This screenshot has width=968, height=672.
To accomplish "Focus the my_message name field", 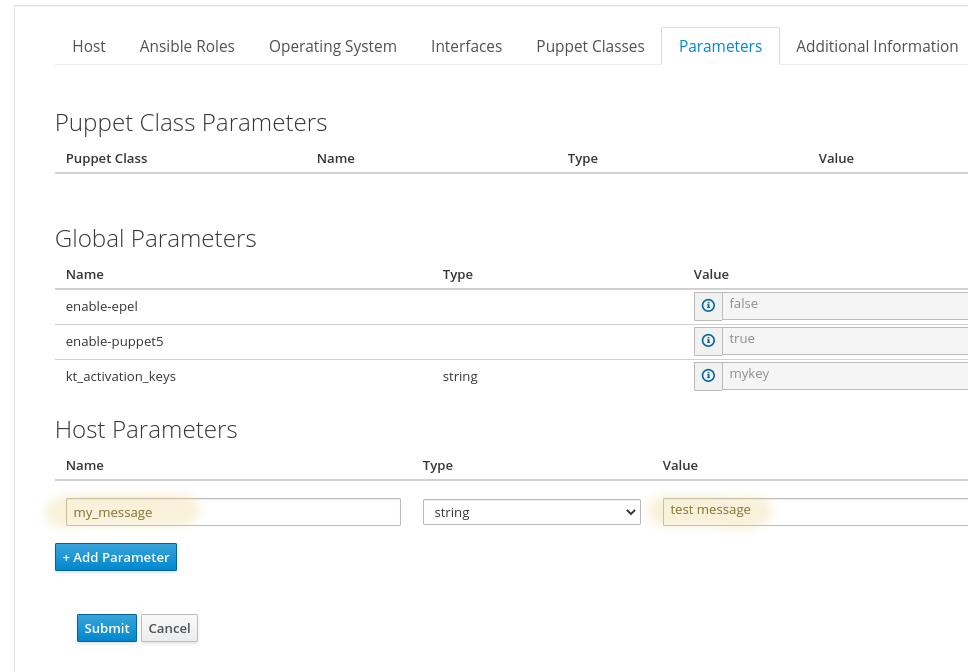I will [233, 512].
